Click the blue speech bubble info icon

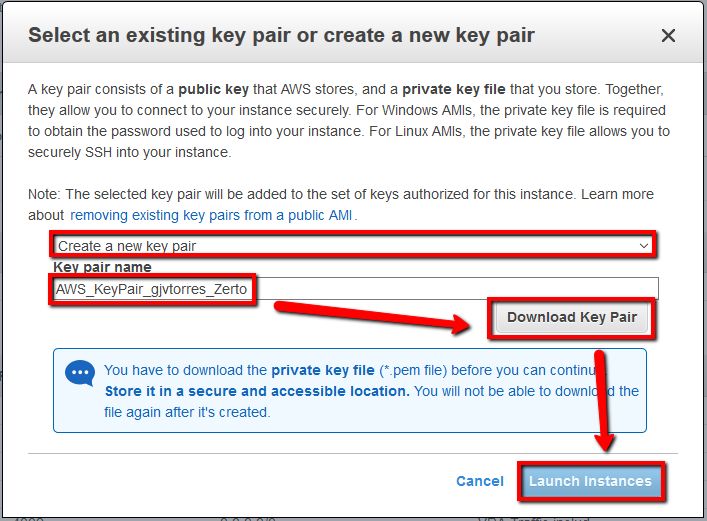80,373
